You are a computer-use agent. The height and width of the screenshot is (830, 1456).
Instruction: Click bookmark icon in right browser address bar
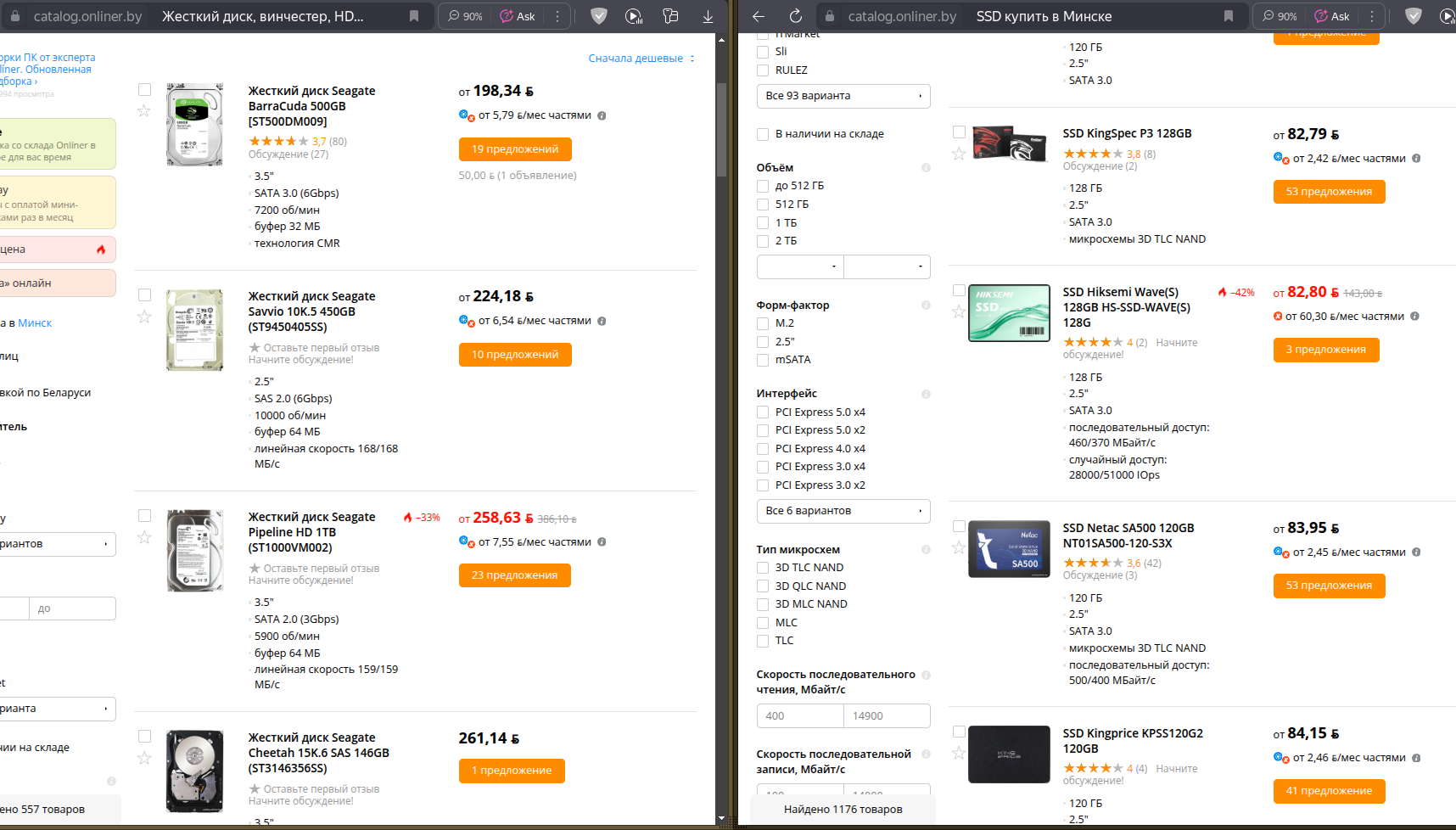pos(1229,16)
